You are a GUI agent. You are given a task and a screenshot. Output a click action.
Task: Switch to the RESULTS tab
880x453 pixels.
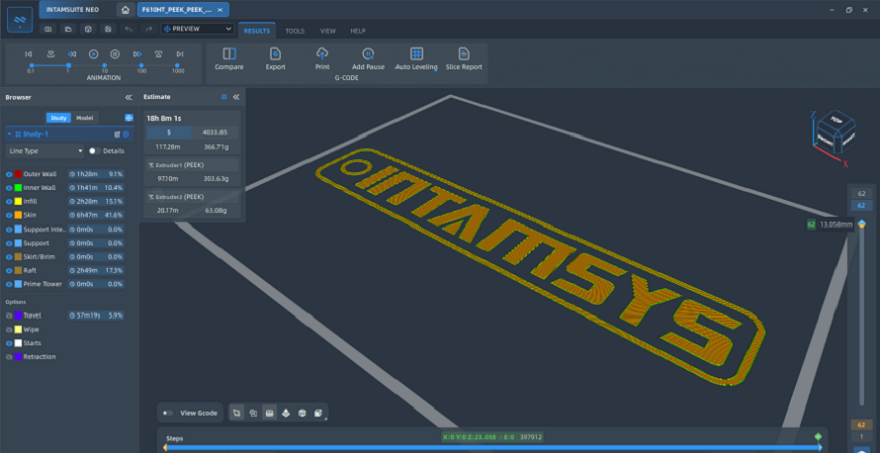(257, 31)
